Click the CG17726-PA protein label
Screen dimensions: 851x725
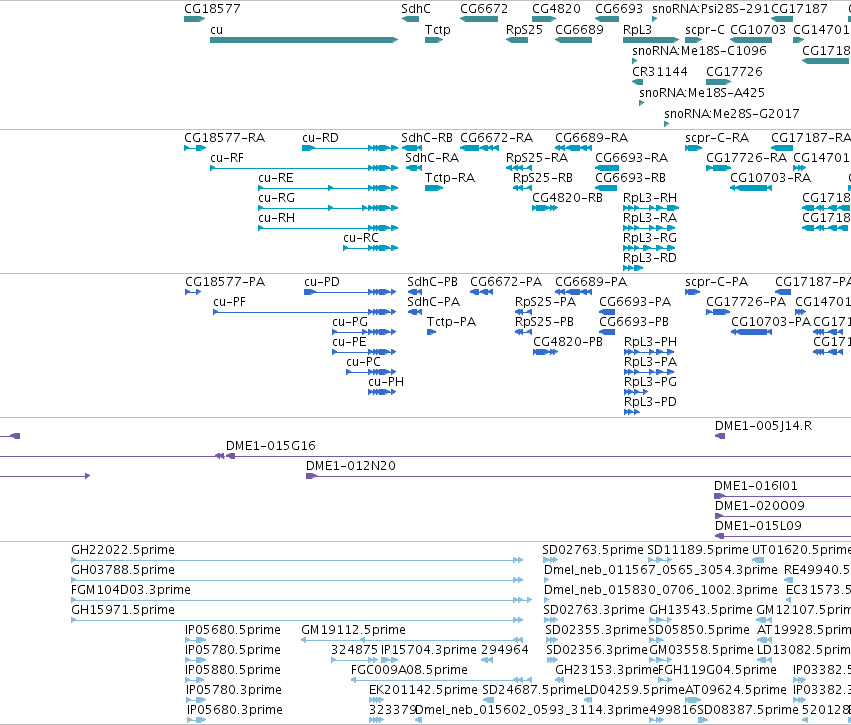746,302
